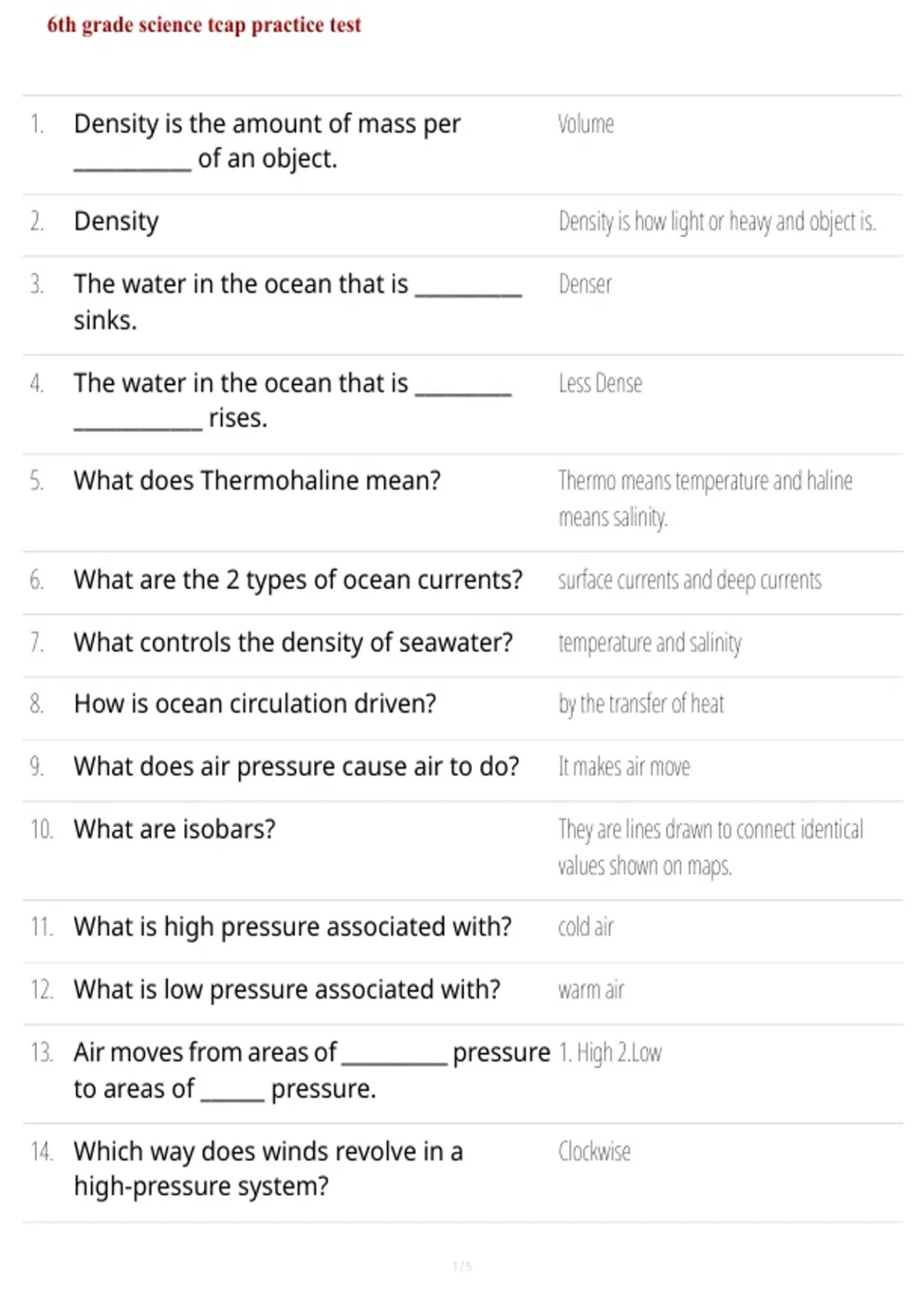Select question 'What are isobars?'
This screenshot has width=924, height=1309.
tap(175, 829)
